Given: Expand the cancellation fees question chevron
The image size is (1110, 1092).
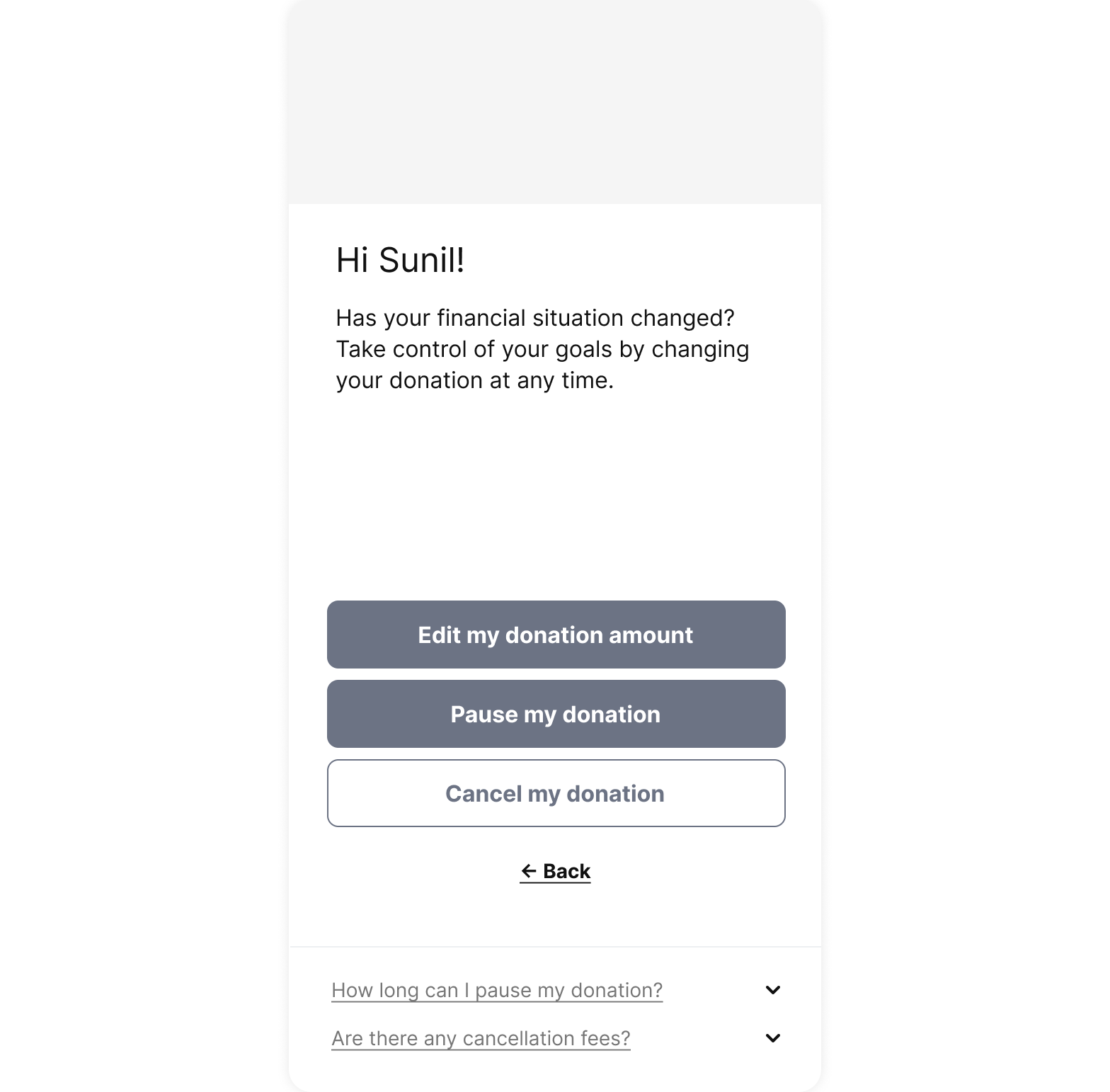Looking at the screenshot, I should coord(773,1038).
